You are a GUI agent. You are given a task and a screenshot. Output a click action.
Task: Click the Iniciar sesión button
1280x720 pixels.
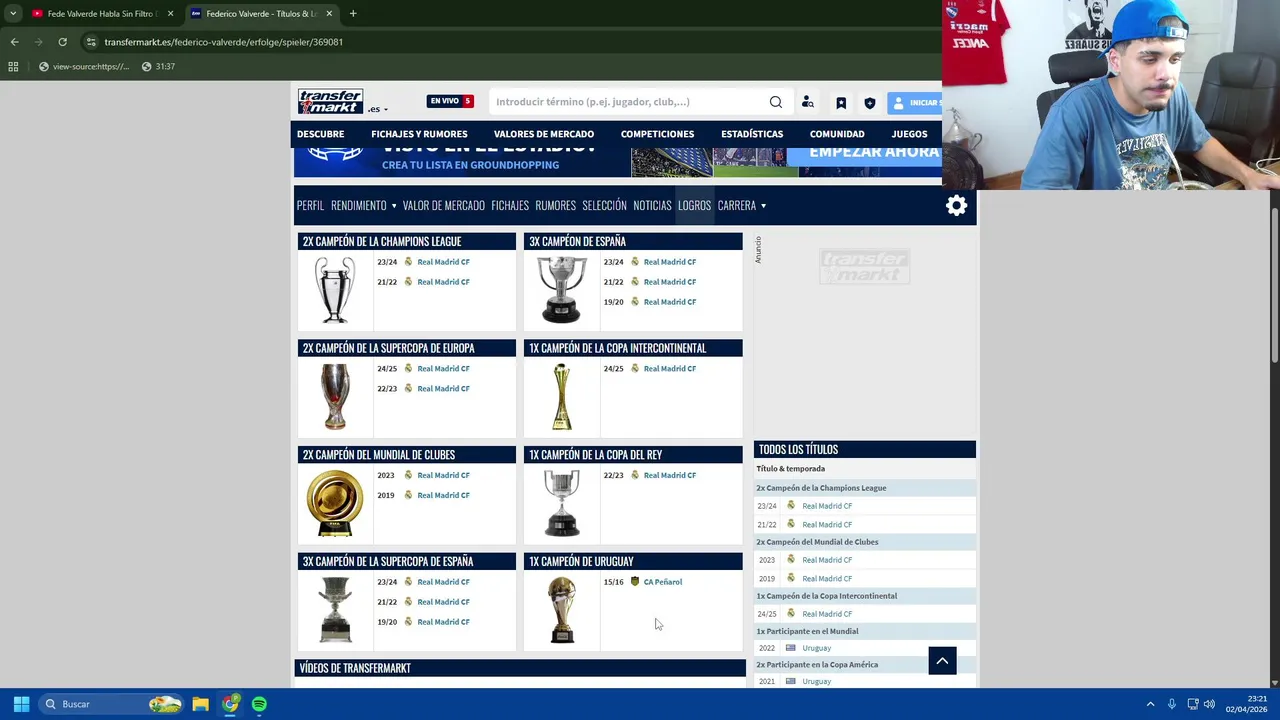point(914,103)
